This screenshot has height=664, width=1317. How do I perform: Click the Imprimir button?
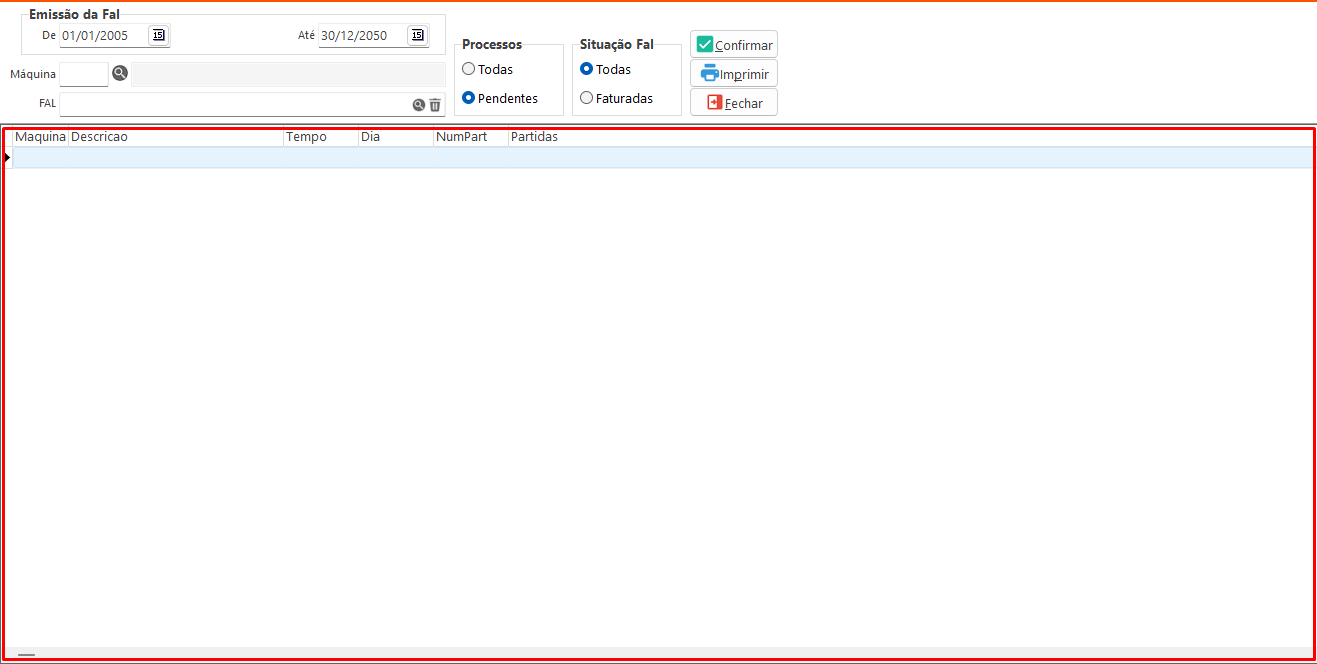[733, 73]
